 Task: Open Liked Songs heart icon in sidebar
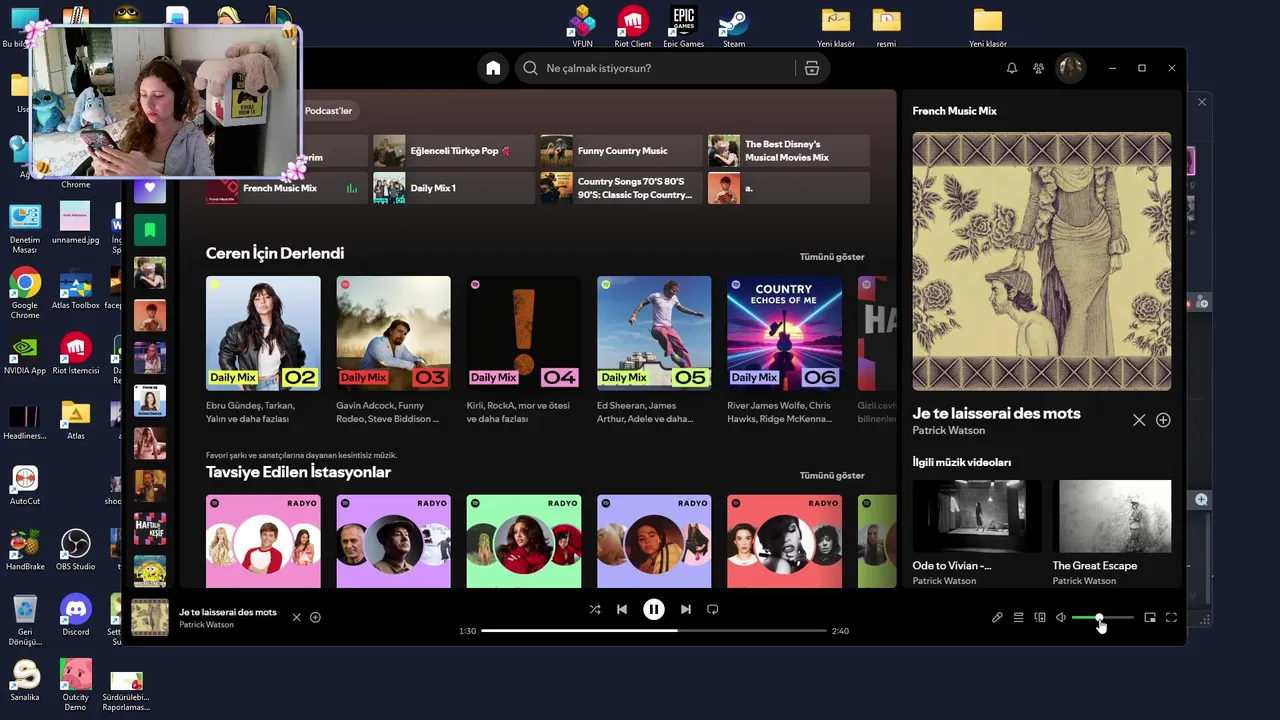pos(150,187)
